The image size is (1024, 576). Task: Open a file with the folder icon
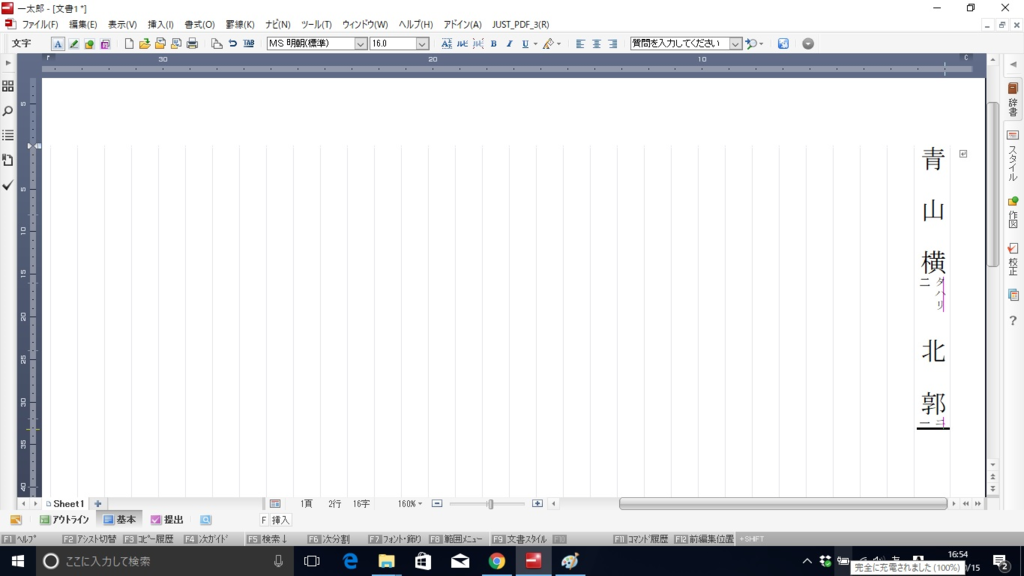point(144,44)
